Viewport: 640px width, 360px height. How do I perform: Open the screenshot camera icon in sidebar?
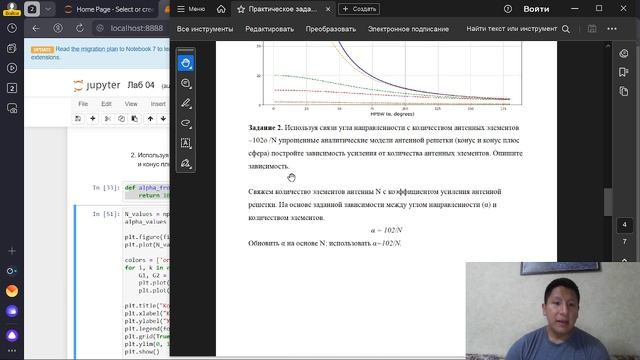click(12, 109)
